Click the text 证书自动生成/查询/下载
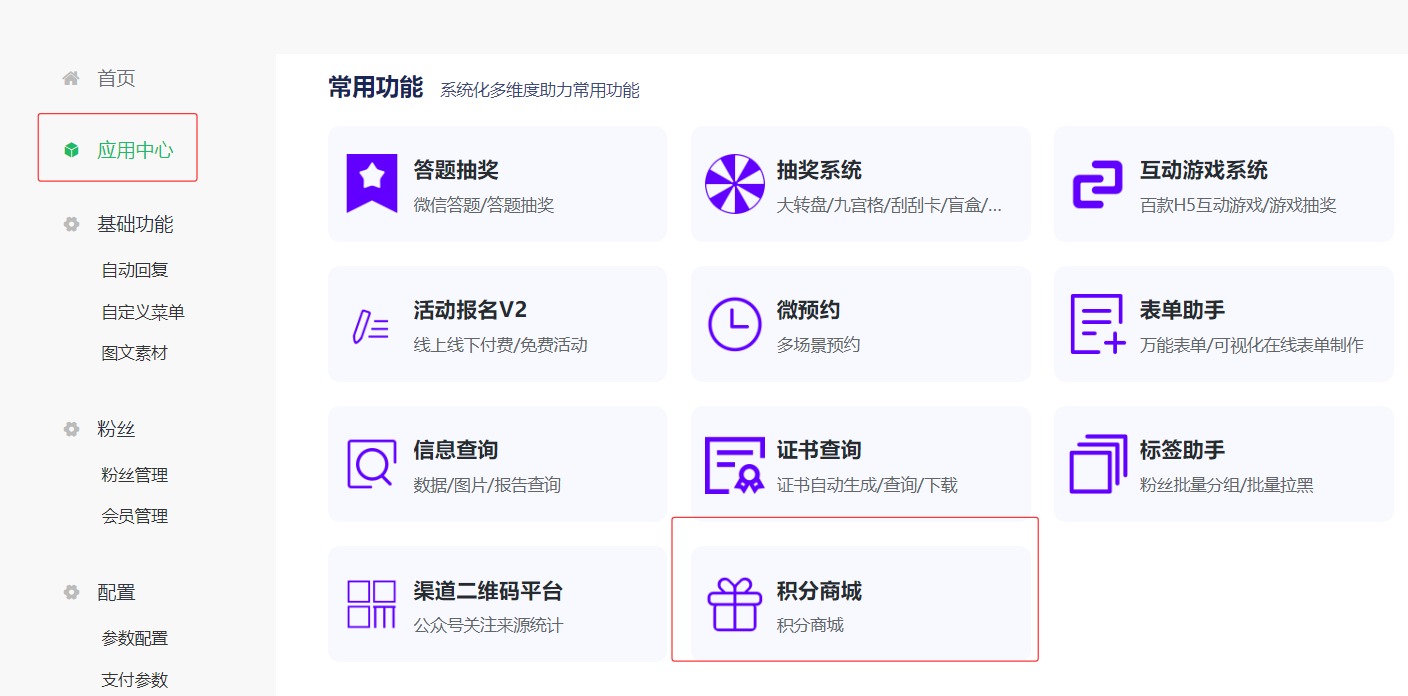1408x696 pixels. pyautogui.click(x=867, y=485)
